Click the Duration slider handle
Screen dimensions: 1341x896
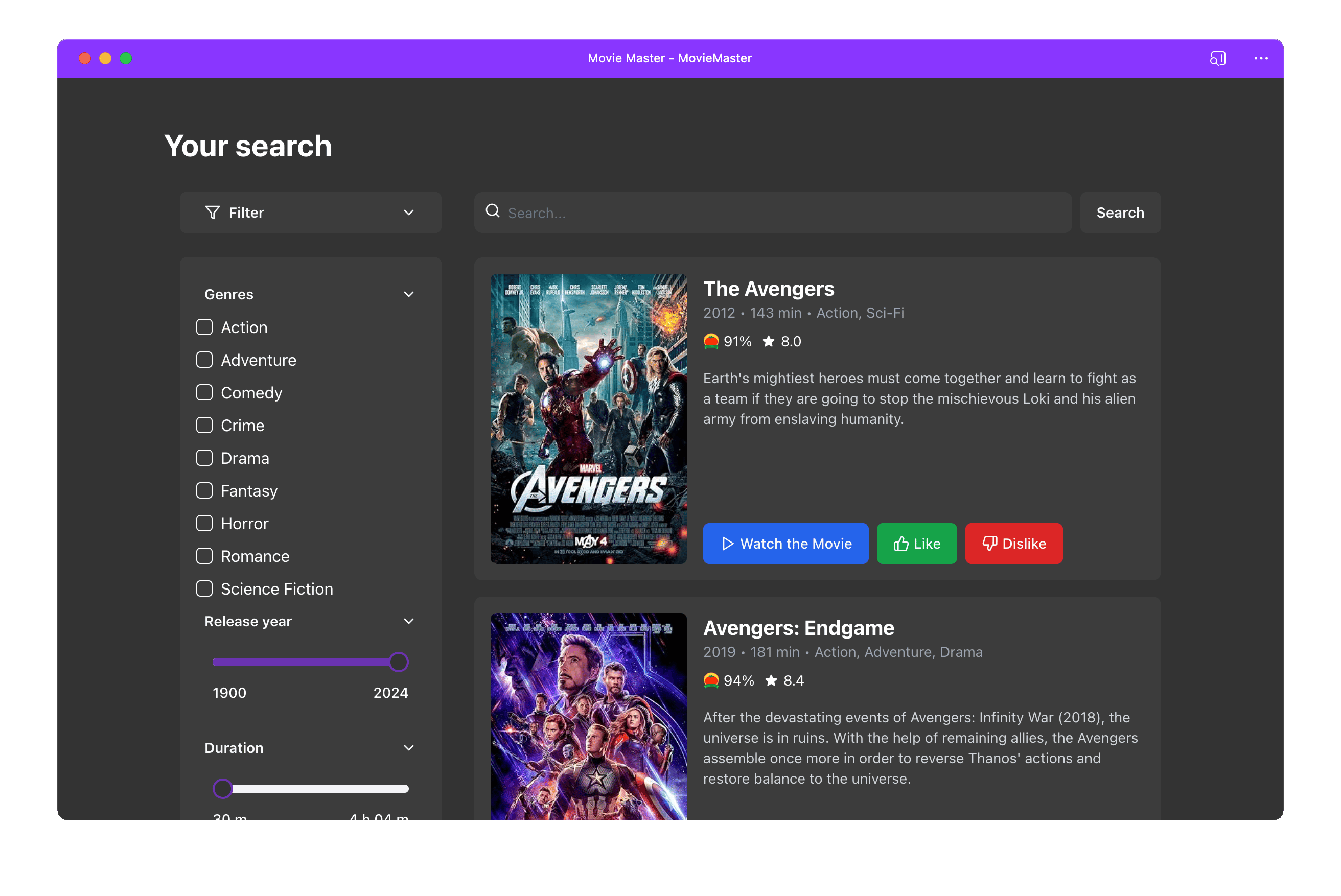coord(222,789)
